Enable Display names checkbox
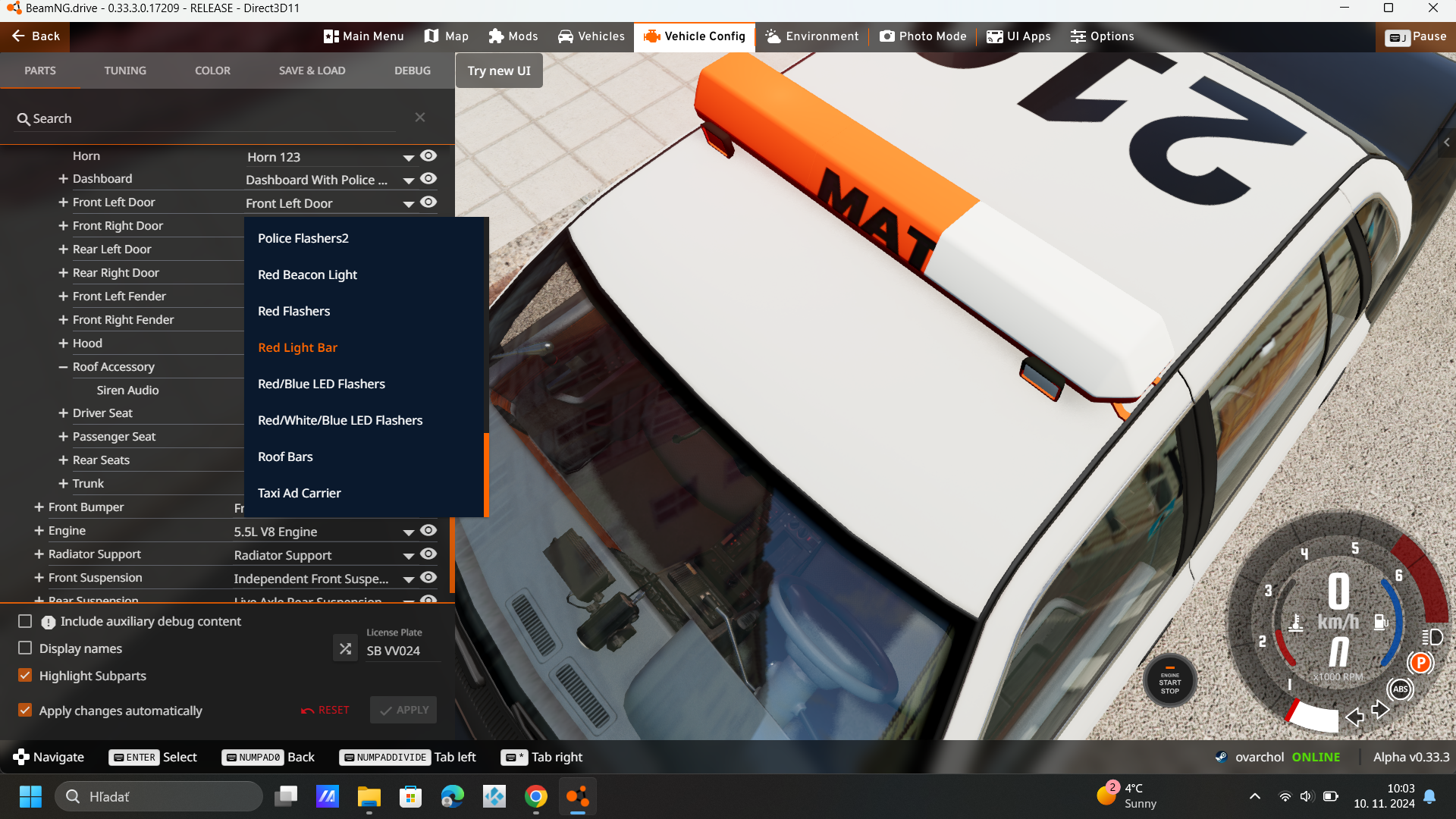 click(x=25, y=648)
